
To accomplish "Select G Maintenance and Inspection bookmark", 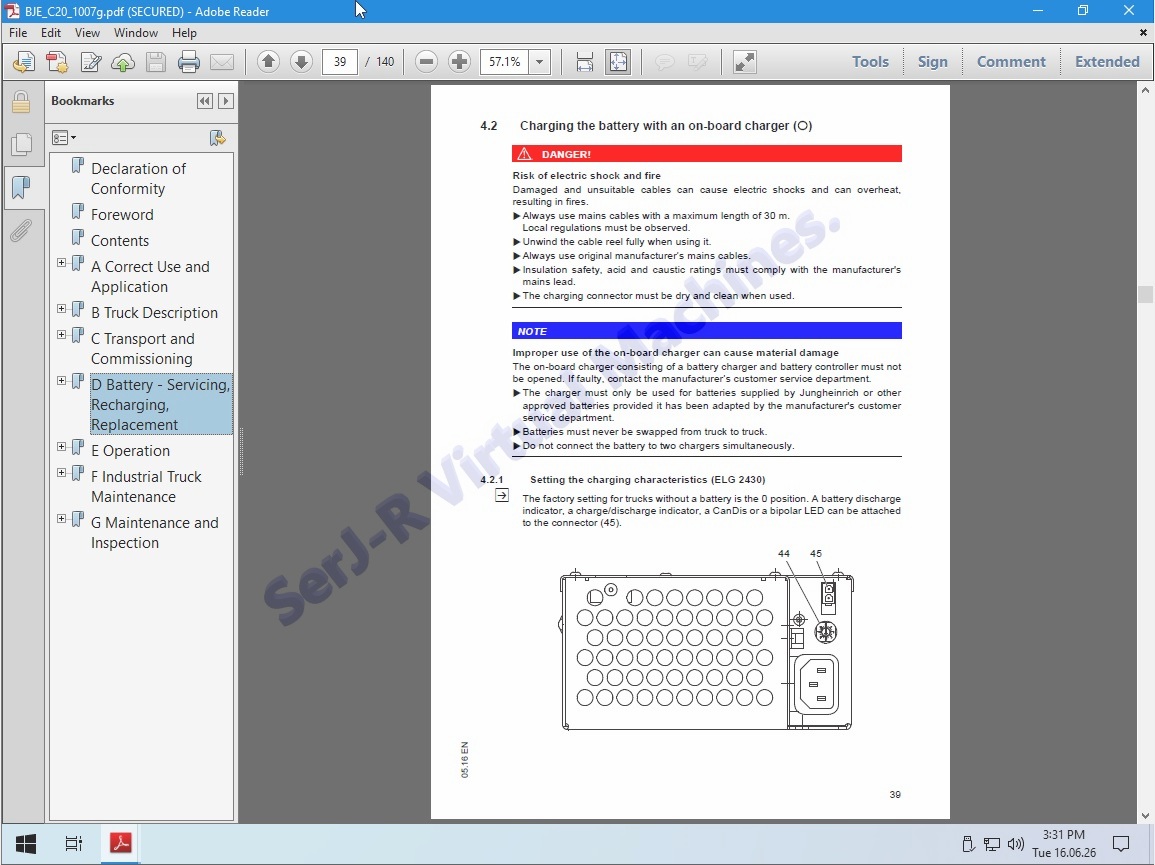I will tap(155, 532).
